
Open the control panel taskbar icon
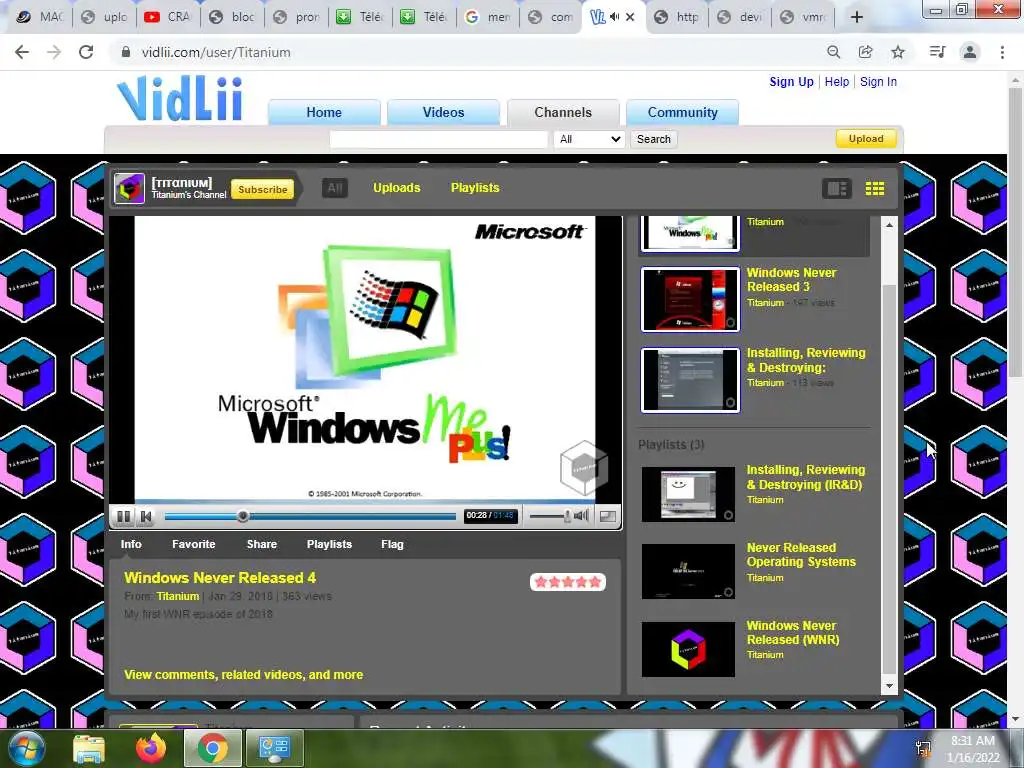pyautogui.click(x=274, y=748)
